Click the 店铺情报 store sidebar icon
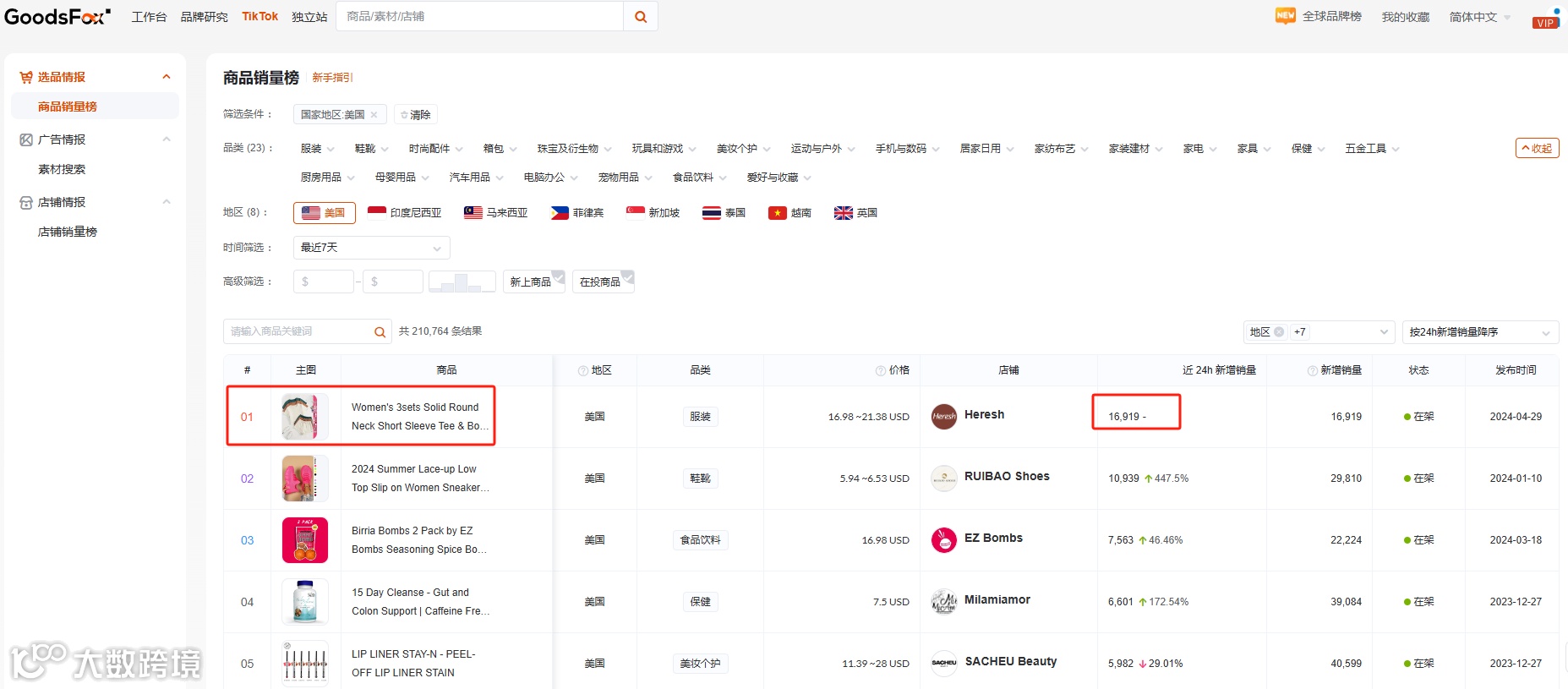This screenshot has height=689, width=1568. (x=26, y=202)
